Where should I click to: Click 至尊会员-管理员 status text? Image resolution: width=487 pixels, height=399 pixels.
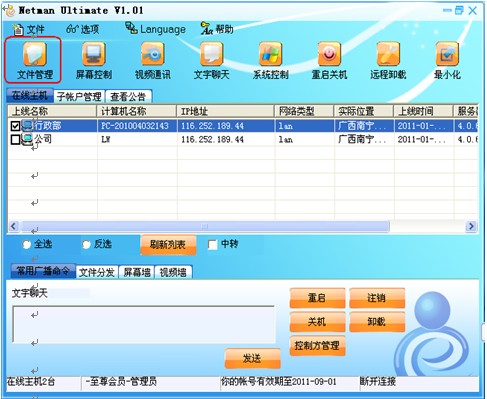click(121, 381)
